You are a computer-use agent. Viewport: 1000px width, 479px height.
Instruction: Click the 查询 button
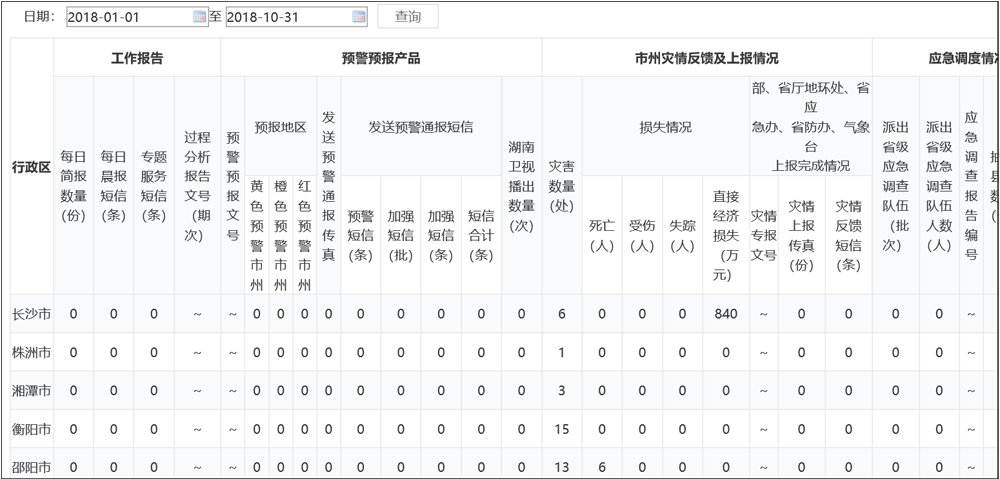tap(407, 17)
